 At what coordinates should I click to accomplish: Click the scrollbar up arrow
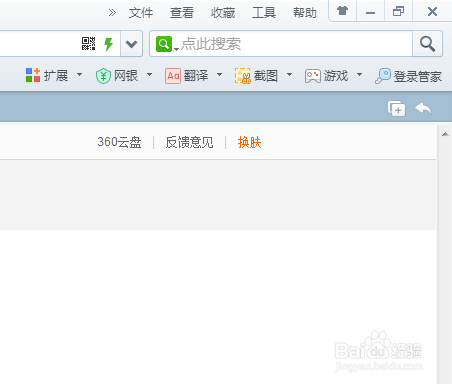pos(445,134)
